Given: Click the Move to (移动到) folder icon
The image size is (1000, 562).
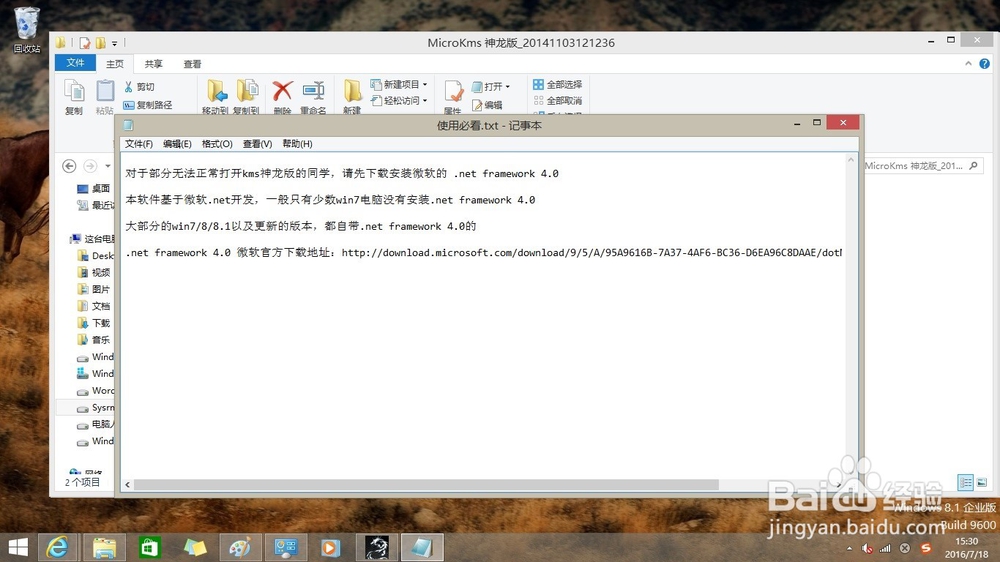Looking at the screenshot, I should pos(216,91).
